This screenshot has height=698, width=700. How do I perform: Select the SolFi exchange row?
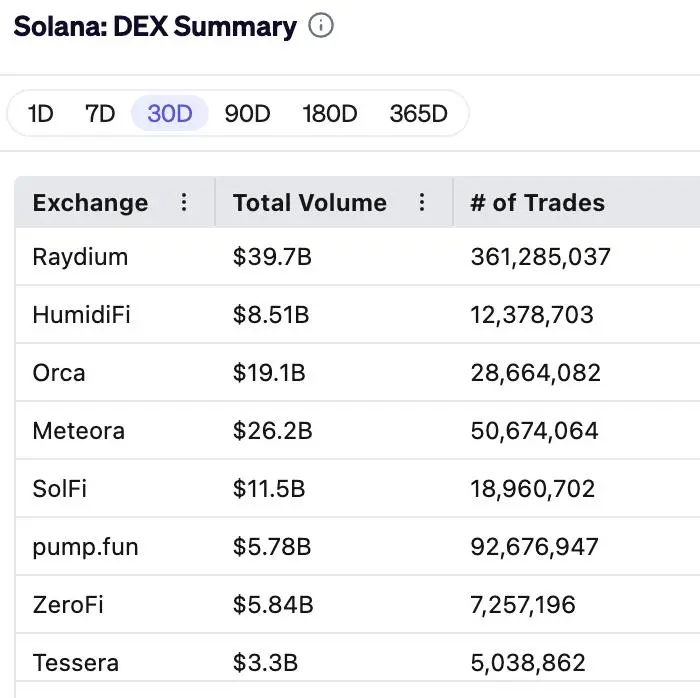point(358,488)
